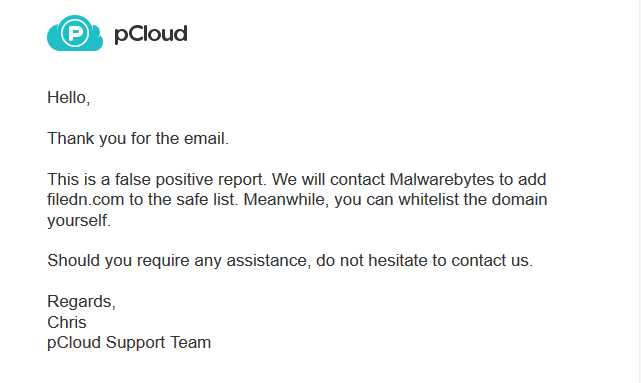The image size is (641, 383).
Task: Click the pCloud wordmark beside the logo
Action: [x=151, y=34]
